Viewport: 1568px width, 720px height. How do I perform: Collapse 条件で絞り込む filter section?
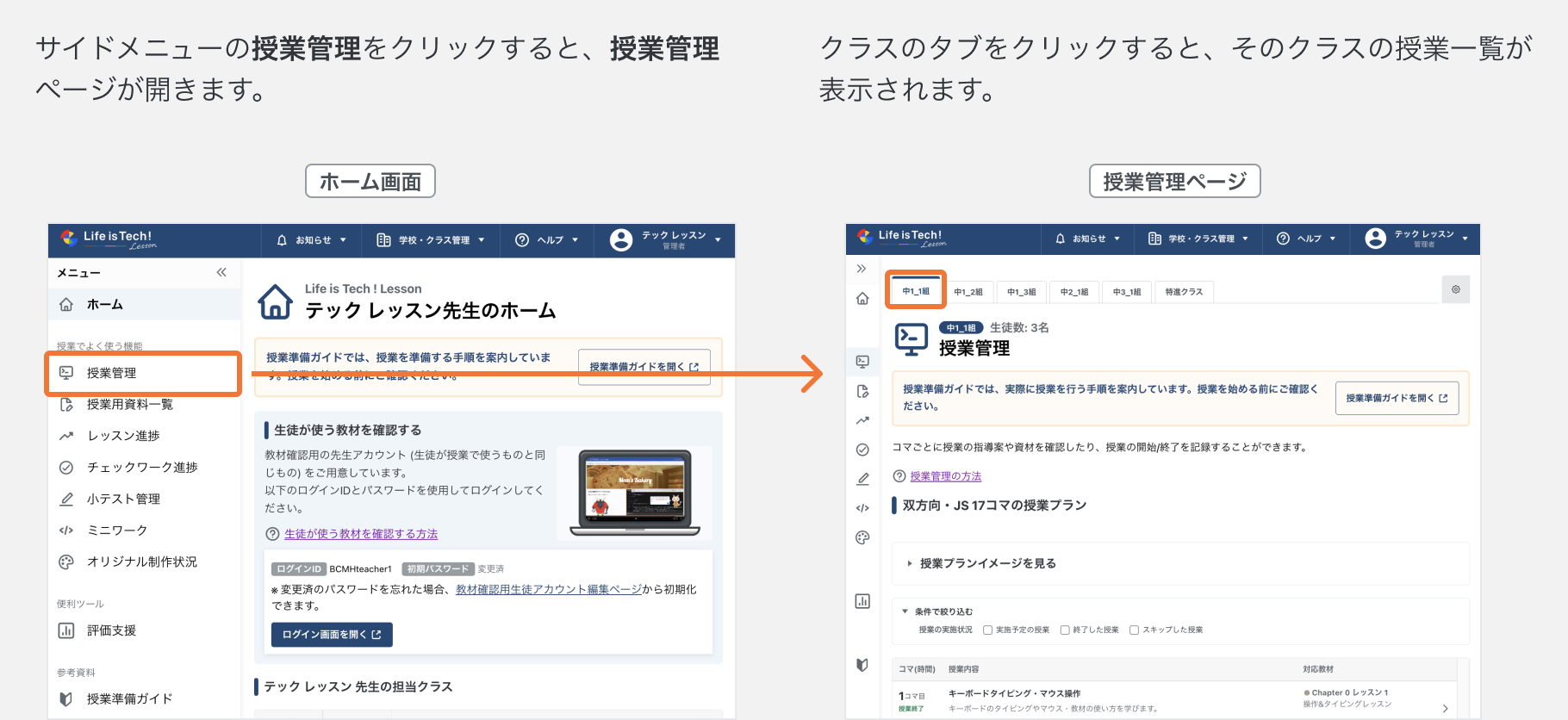point(937,611)
